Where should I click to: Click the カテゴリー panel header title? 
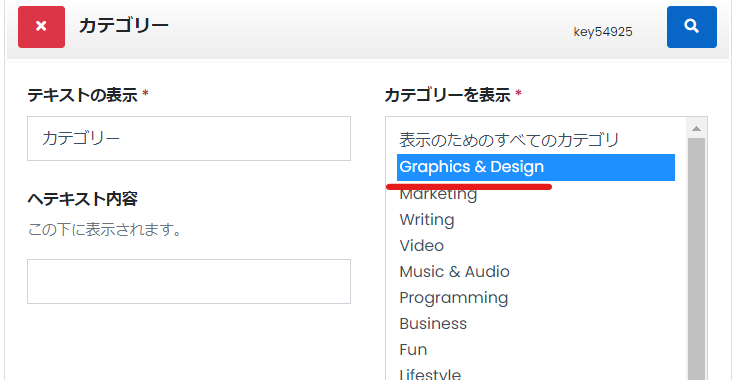point(124,26)
